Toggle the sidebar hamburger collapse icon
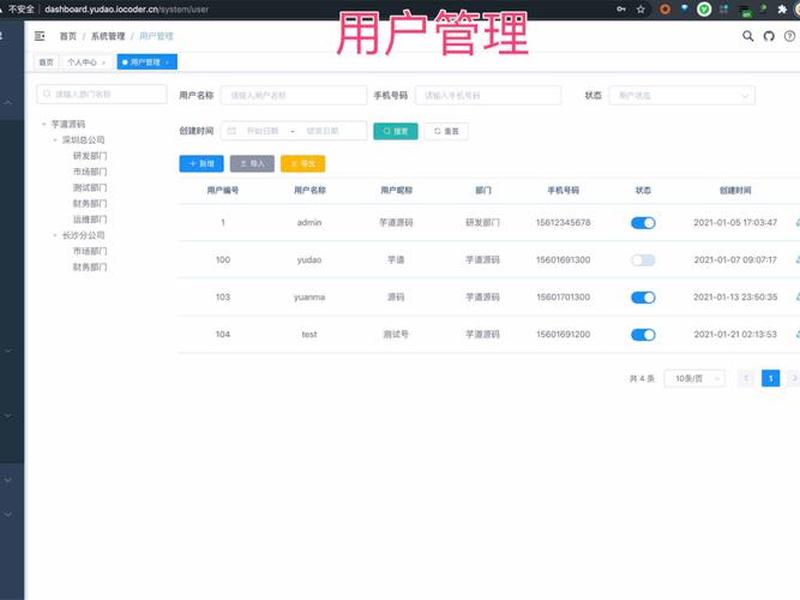 39,36
